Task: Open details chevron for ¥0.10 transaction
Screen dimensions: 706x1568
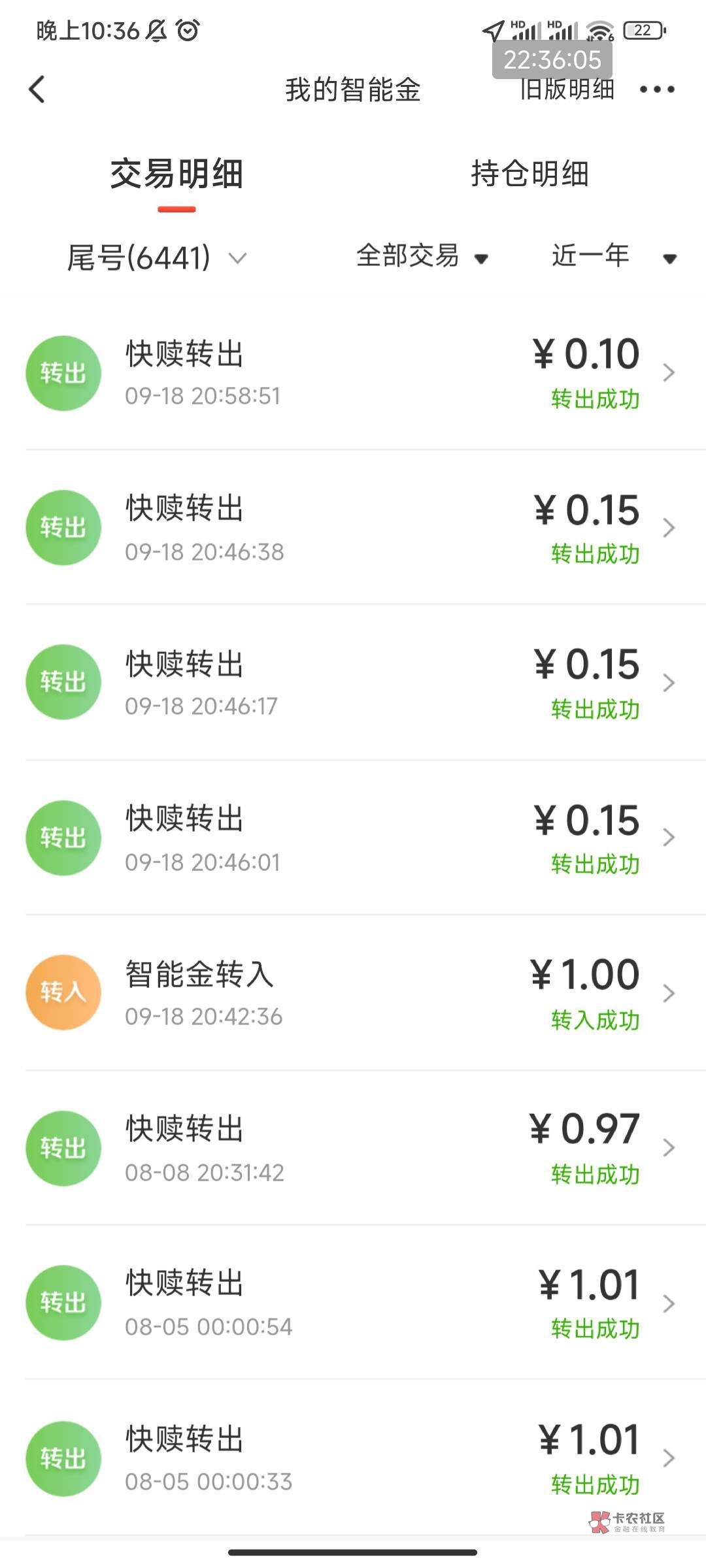Action: [668, 373]
